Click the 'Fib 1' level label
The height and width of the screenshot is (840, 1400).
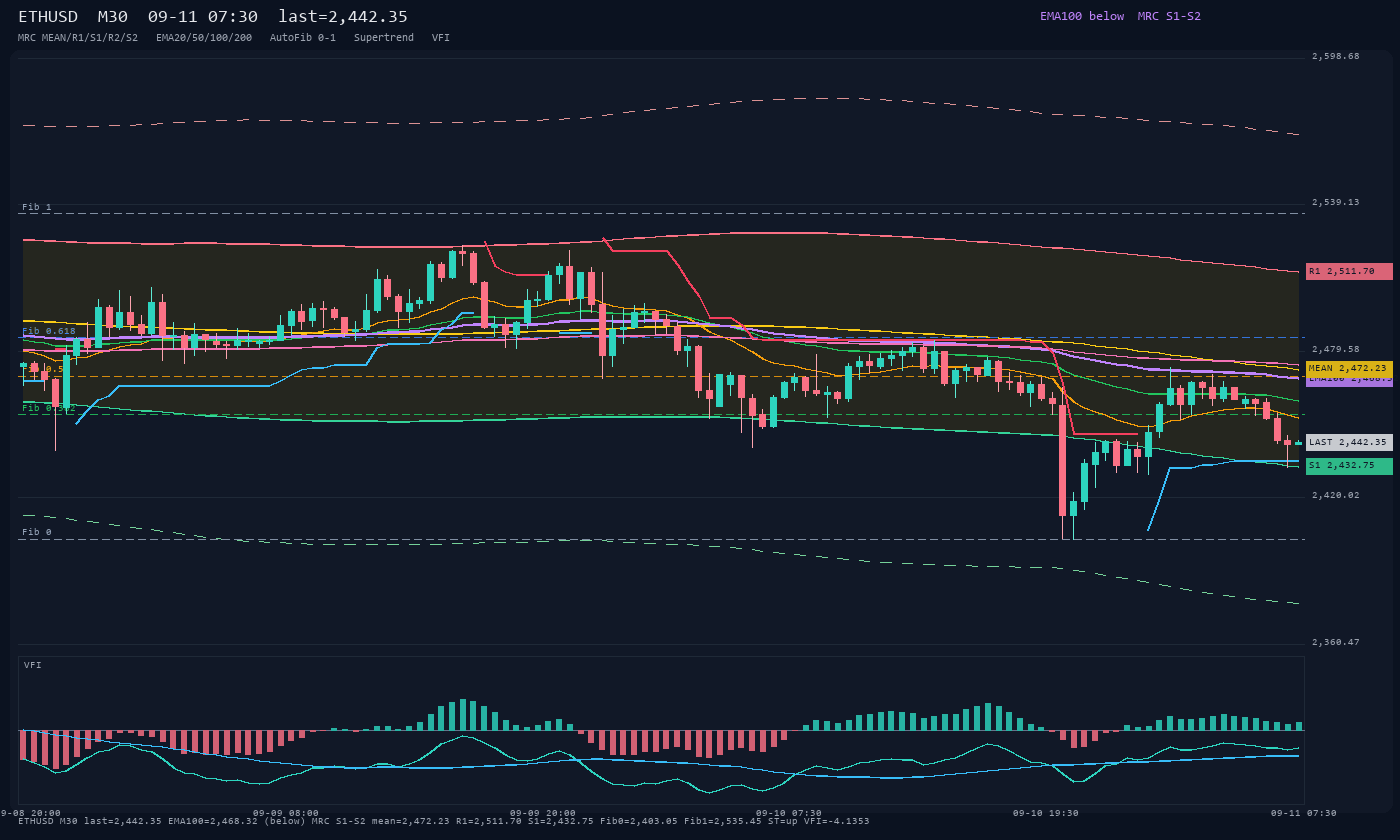tap(37, 207)
